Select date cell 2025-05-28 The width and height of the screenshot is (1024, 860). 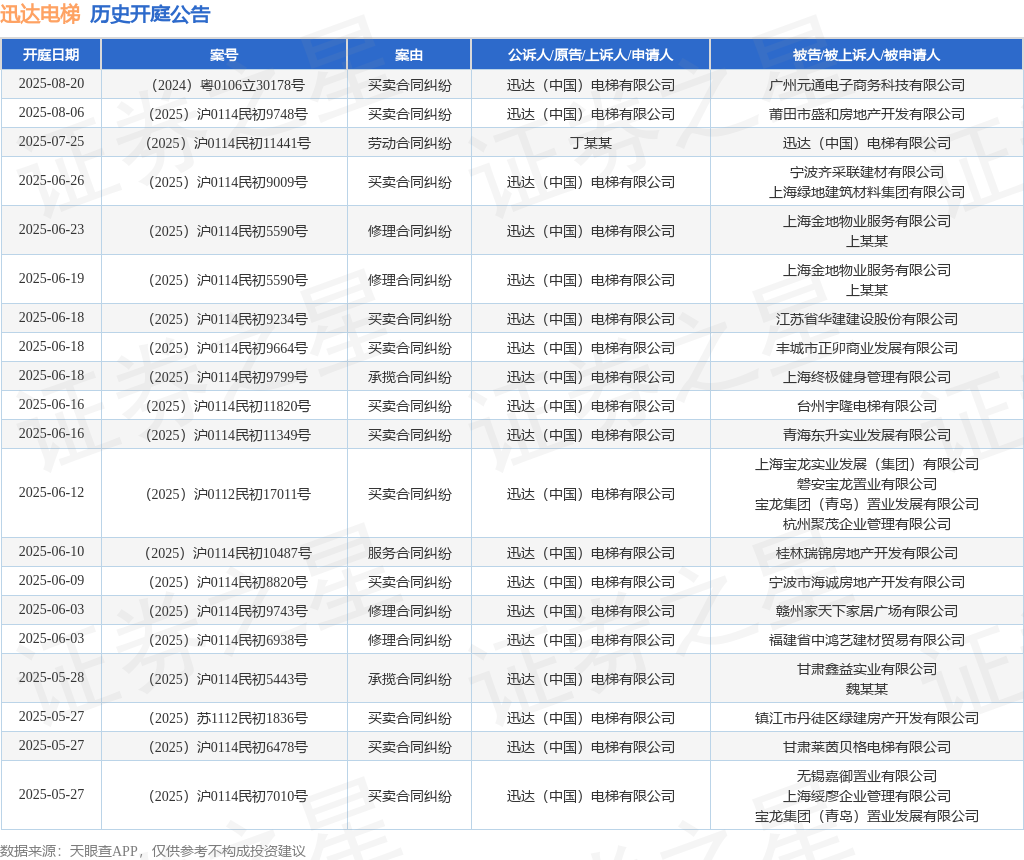click(51, 678)
